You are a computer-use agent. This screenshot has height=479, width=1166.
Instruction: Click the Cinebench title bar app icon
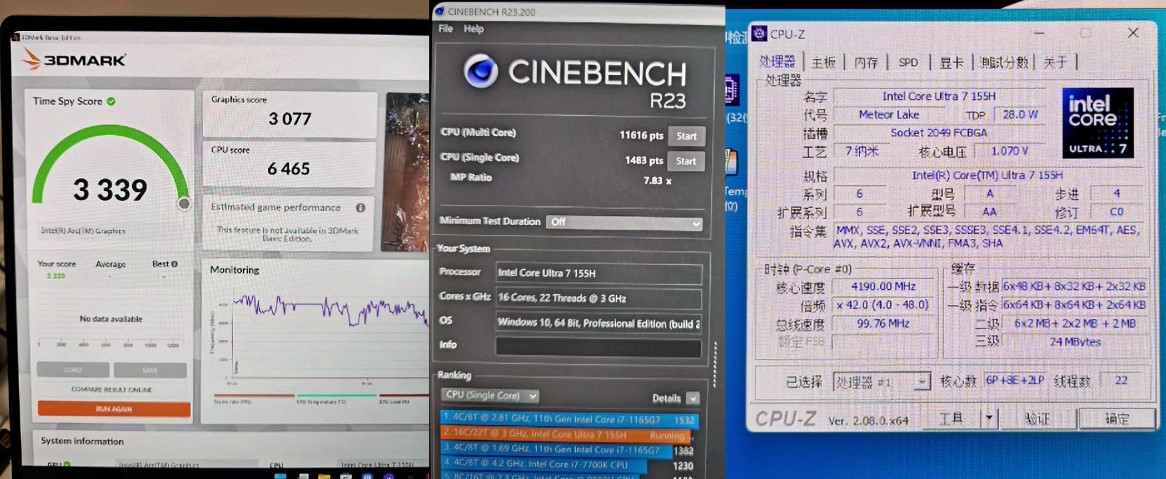(439, 11)
